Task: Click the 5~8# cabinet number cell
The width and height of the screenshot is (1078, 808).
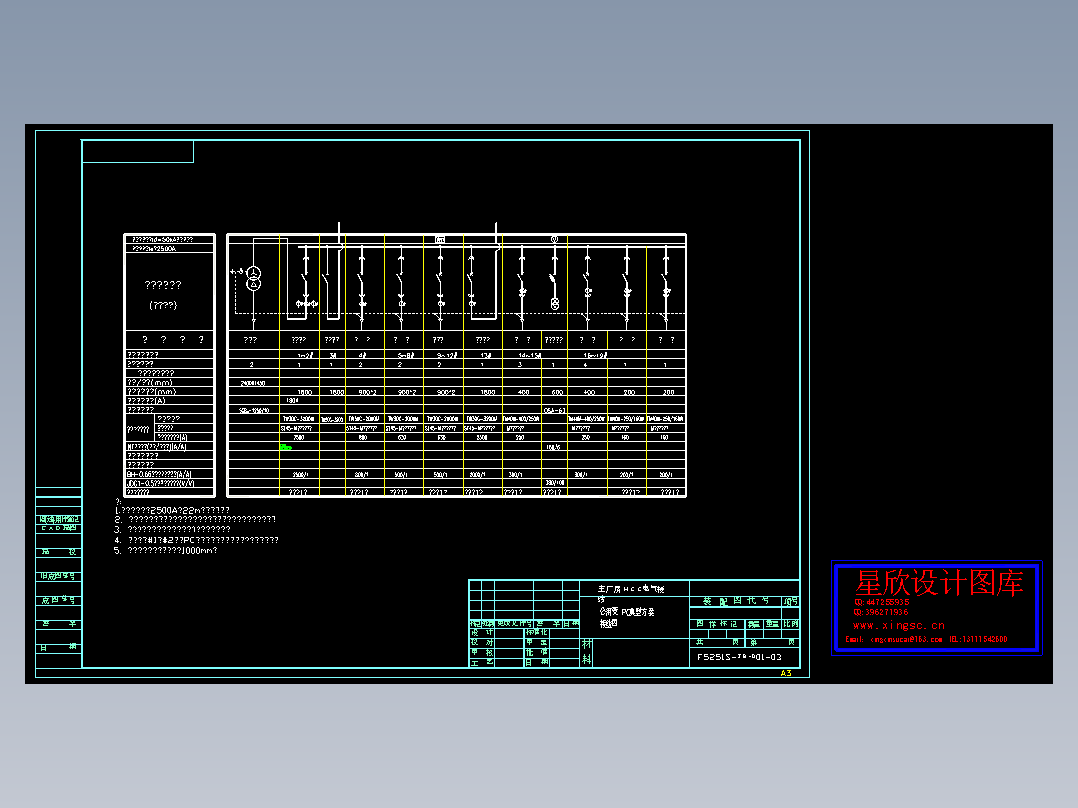Action: tap(406, 356)
